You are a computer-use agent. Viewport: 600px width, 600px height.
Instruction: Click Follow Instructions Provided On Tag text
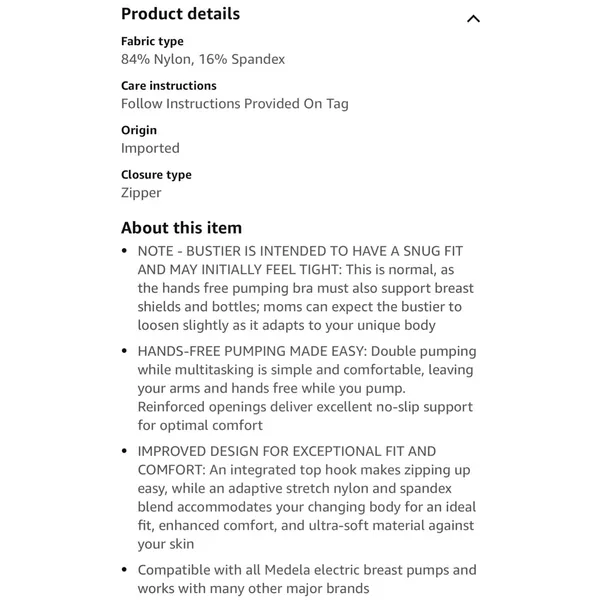tap(235, 104)
